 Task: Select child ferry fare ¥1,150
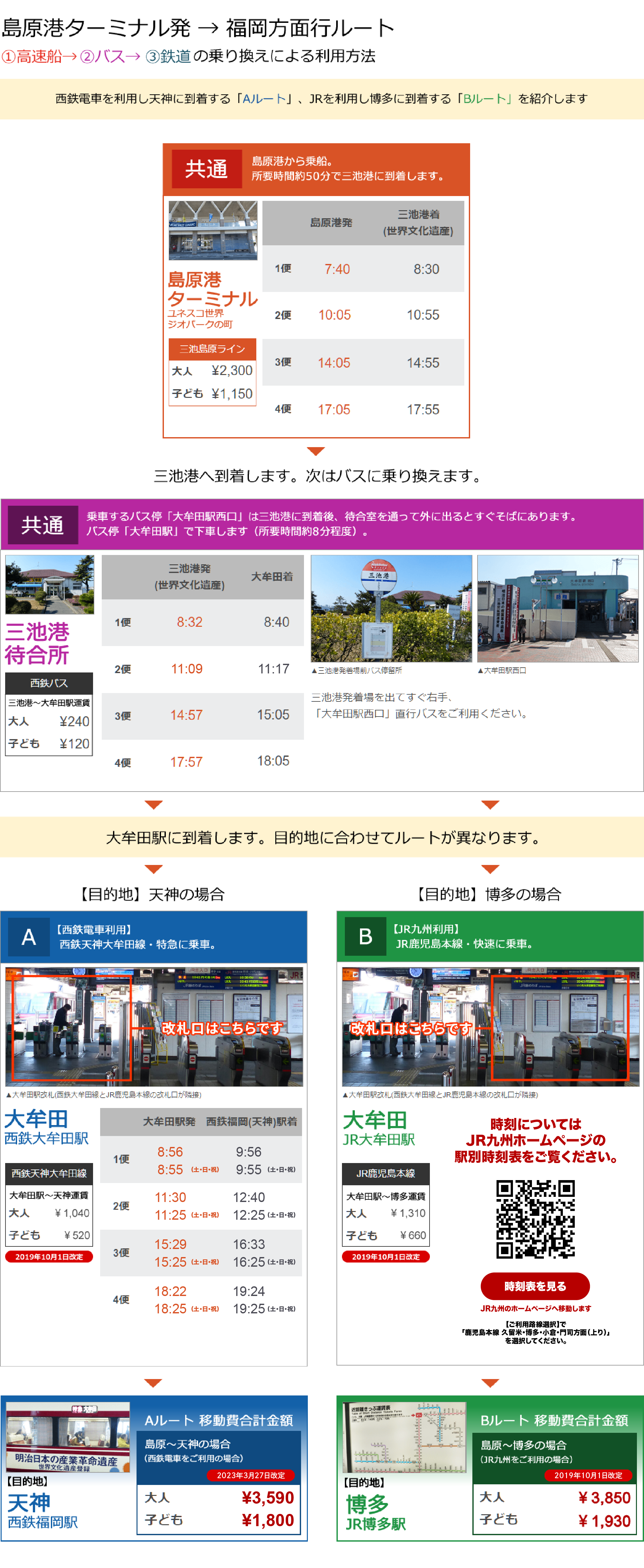coord(231,394)
